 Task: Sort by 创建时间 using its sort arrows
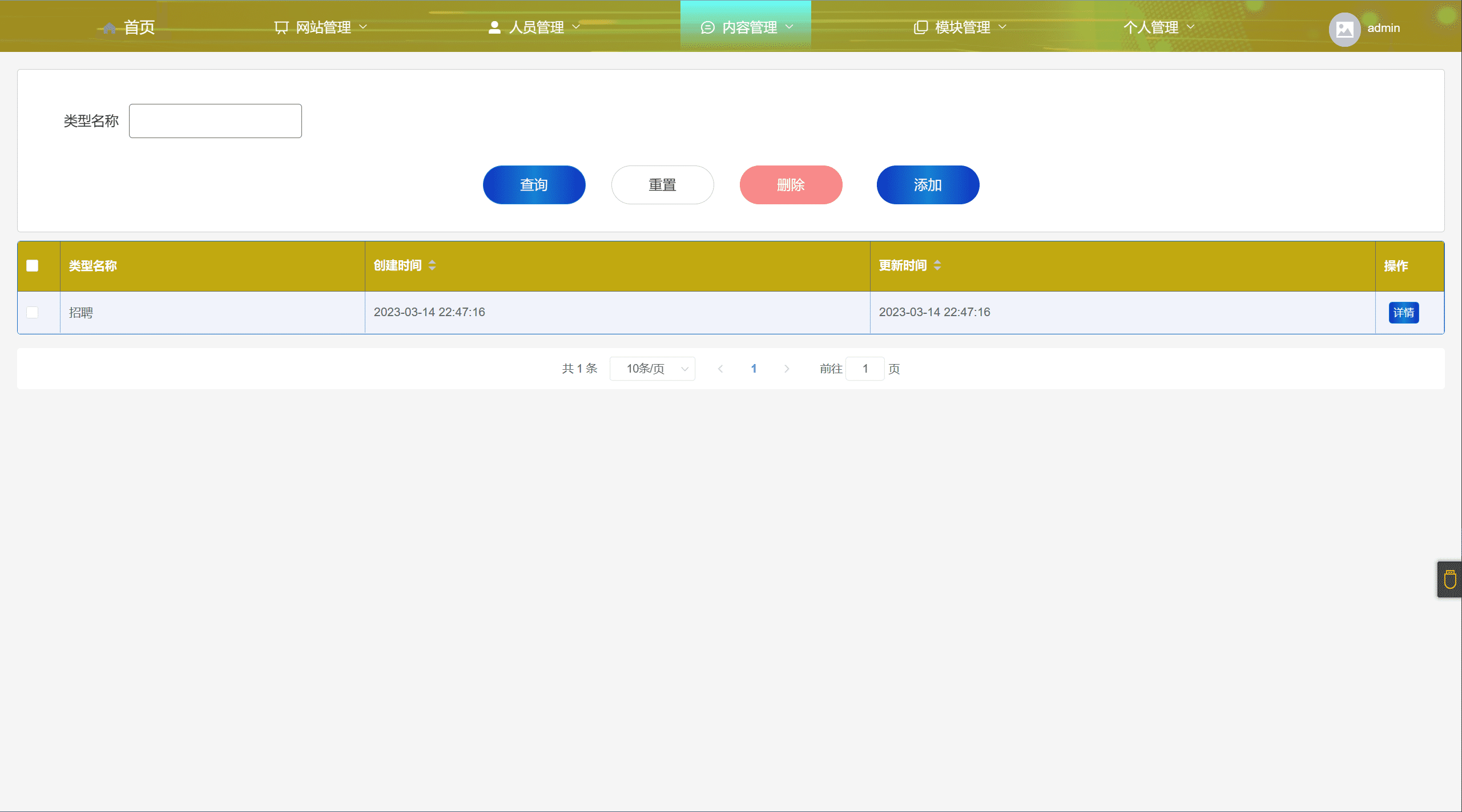point(432,265)
